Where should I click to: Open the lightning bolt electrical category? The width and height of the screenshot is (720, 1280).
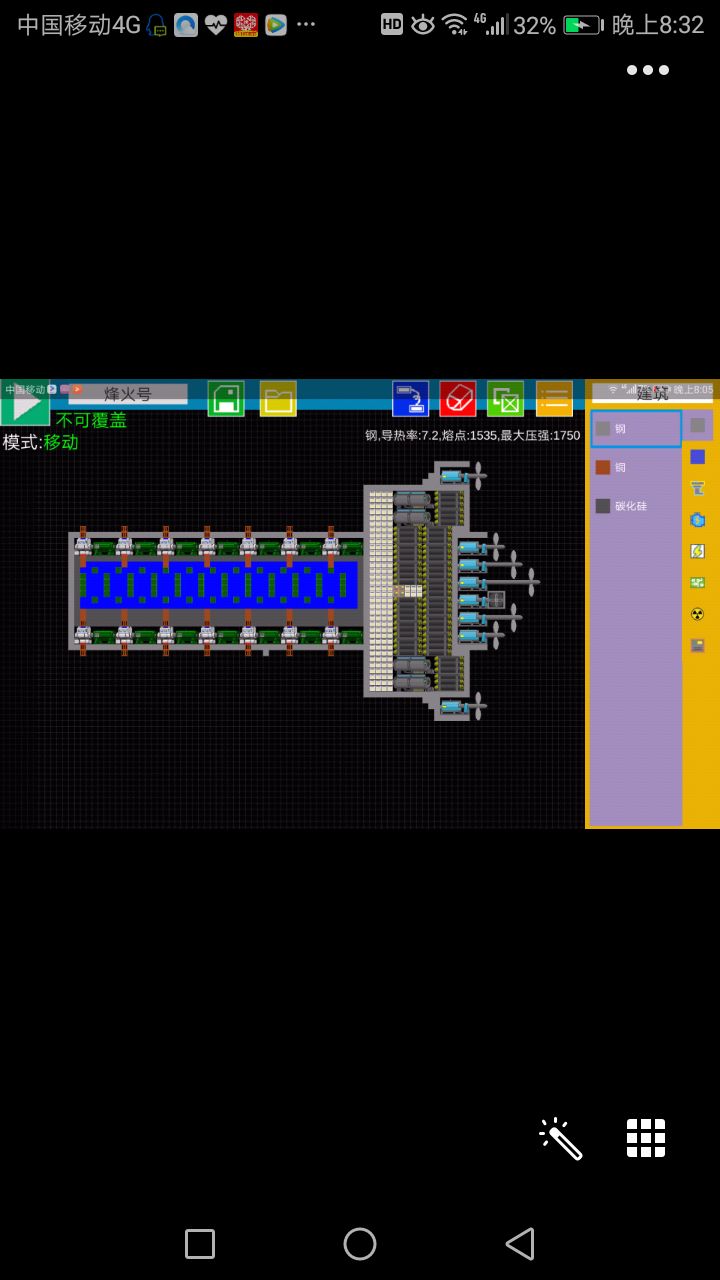(x=698, y=551)
